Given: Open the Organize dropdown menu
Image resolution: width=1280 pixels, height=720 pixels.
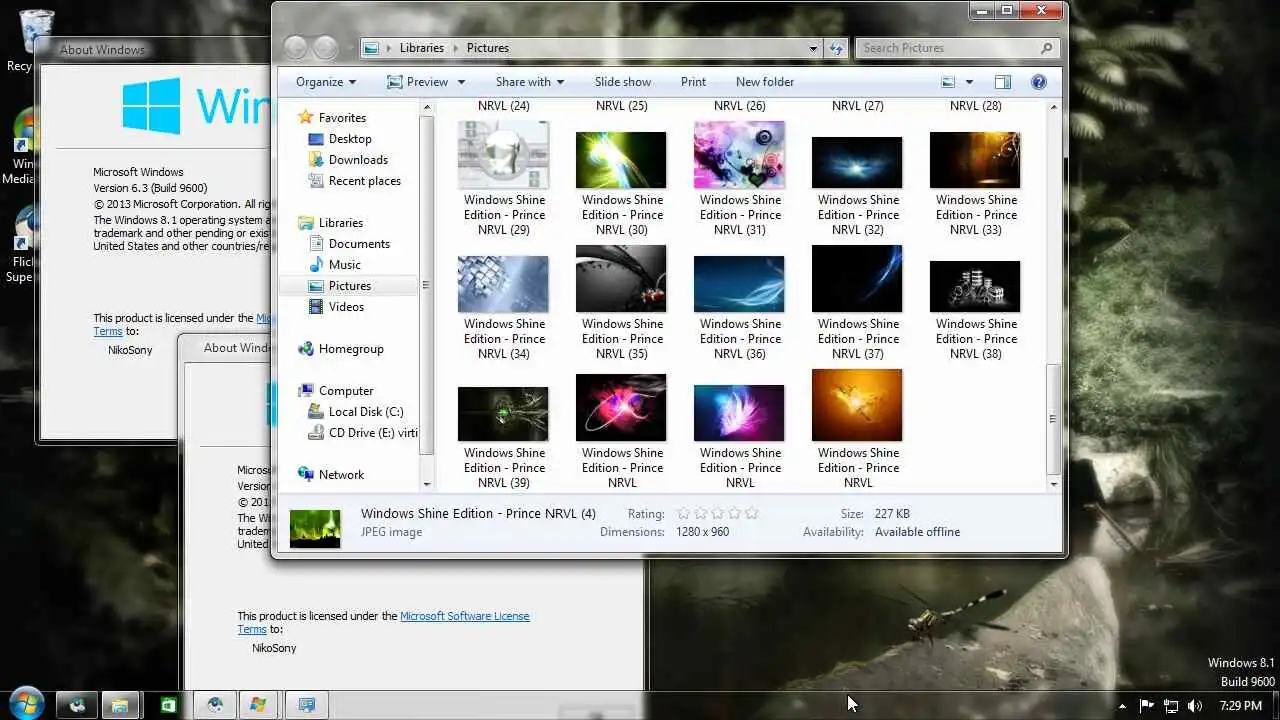Looking at the screenshot, I should (326, 82).
